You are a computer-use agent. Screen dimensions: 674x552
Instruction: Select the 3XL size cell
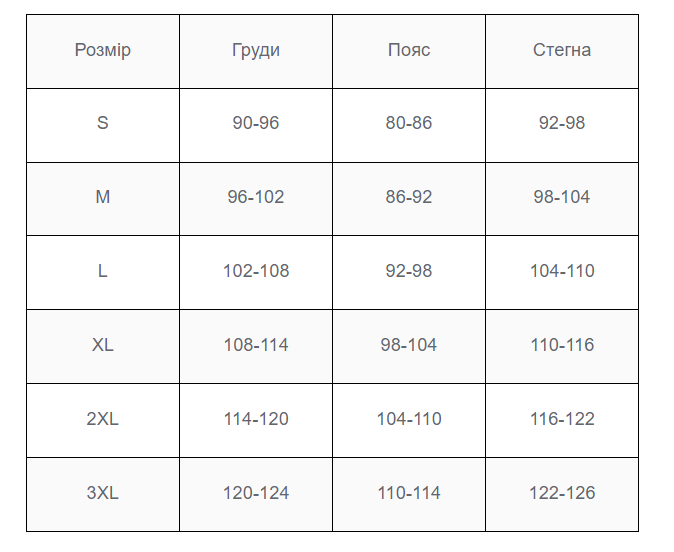click(x=103, y=493)
